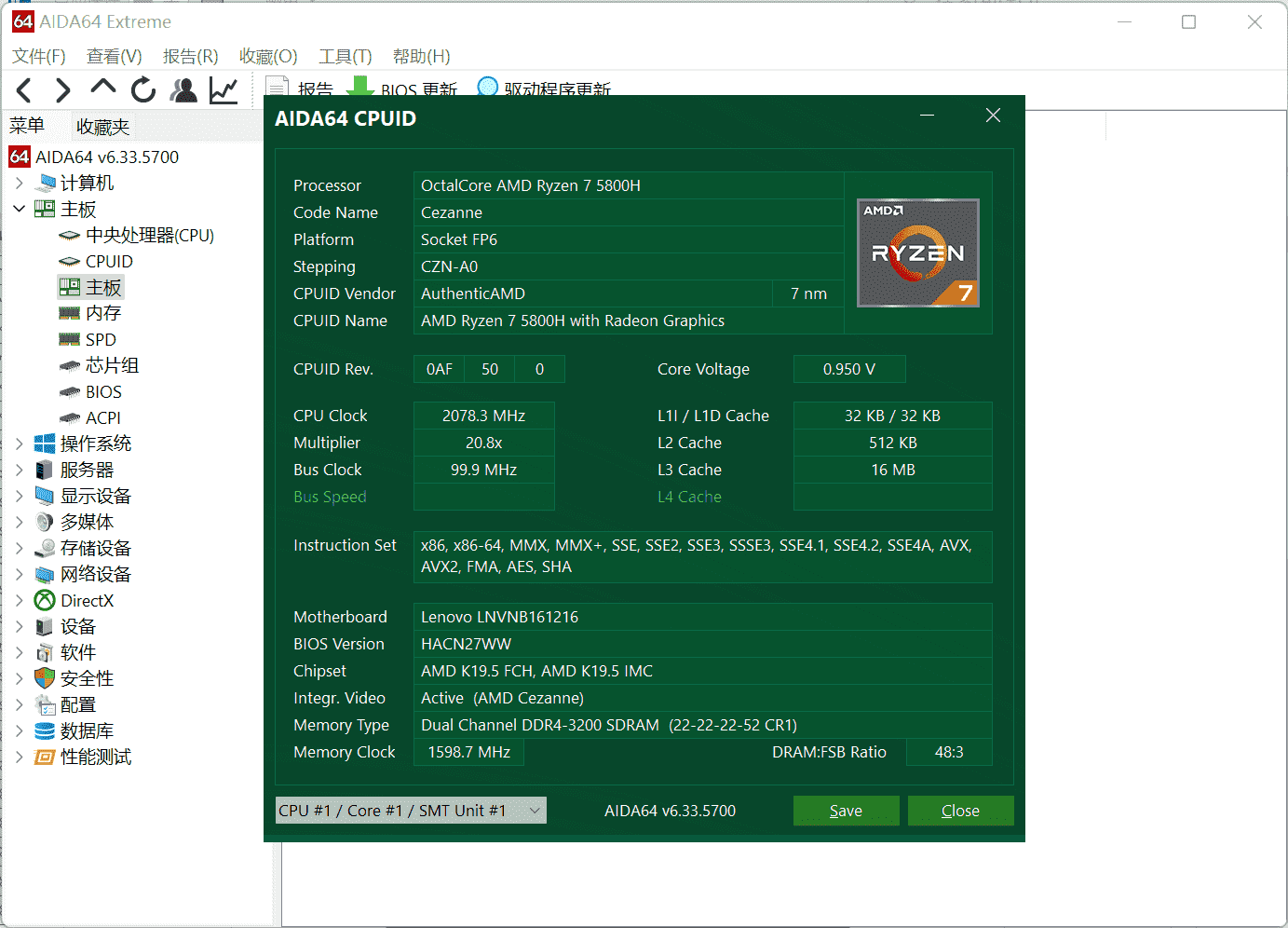Expand the 存储设备 tree node
Viewport: 1288px width, 928px height.
19,548
